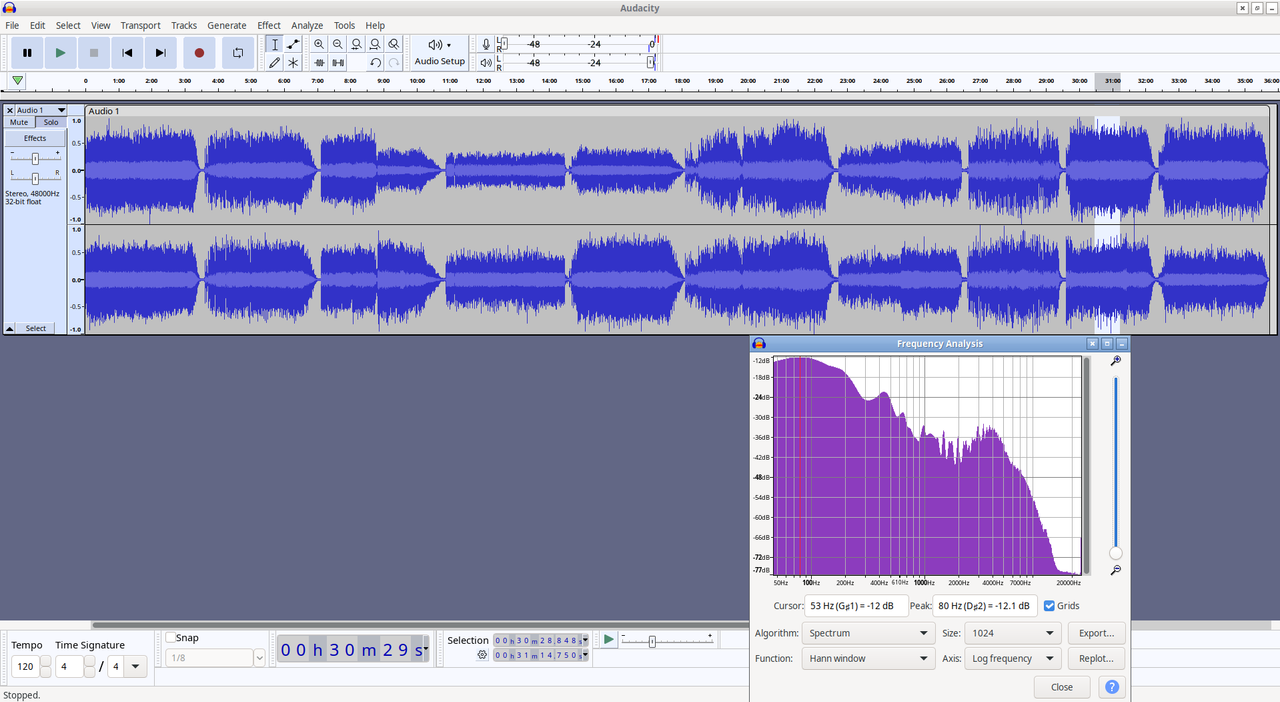Image resolution: width=1280 pixels, height=702 pixels.
Task: Click the Zoom In magnifier icon
Action: tap(319, 44)
